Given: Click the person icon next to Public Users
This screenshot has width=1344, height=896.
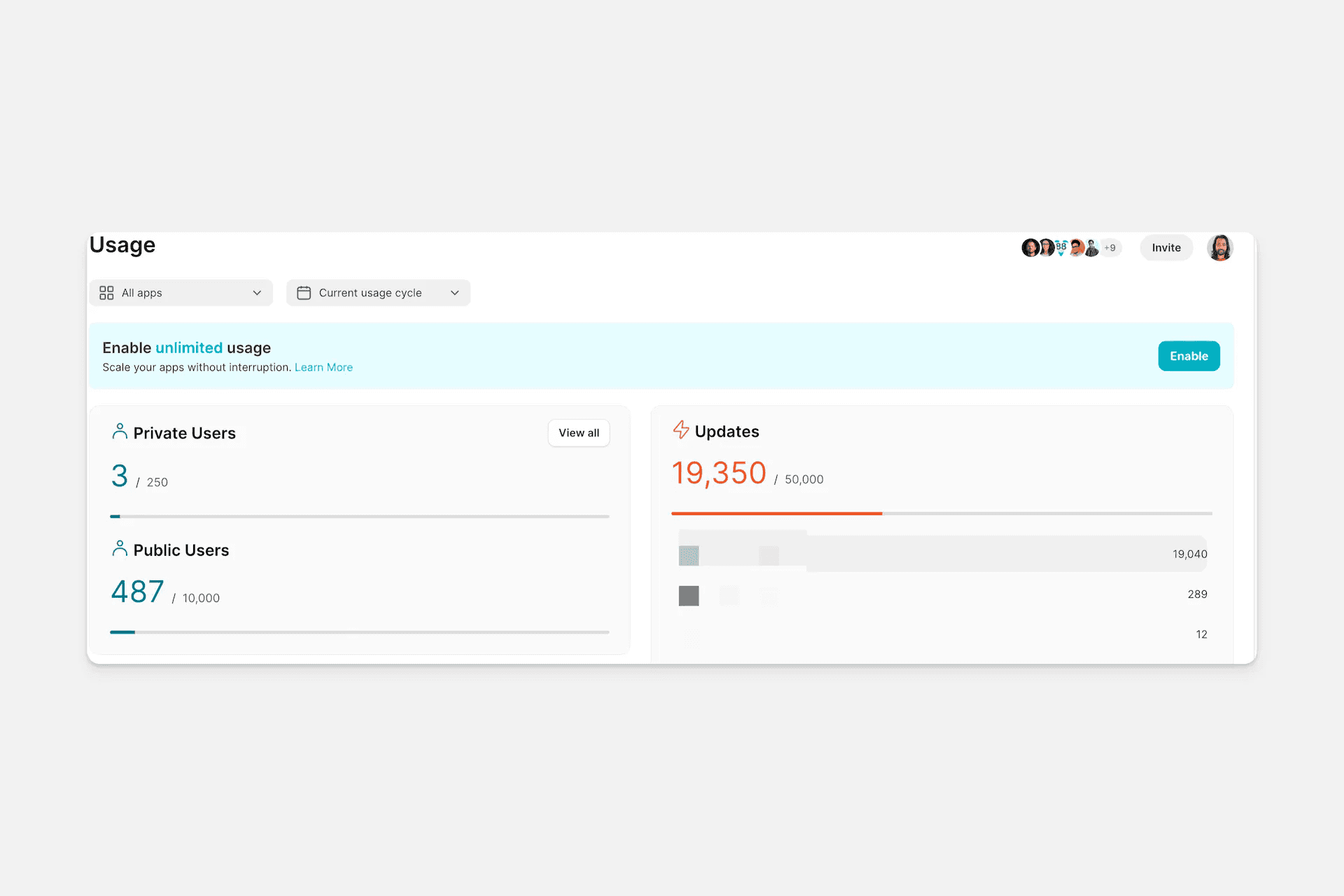Looking at the screenshot, I should click(x=120, y=549).
